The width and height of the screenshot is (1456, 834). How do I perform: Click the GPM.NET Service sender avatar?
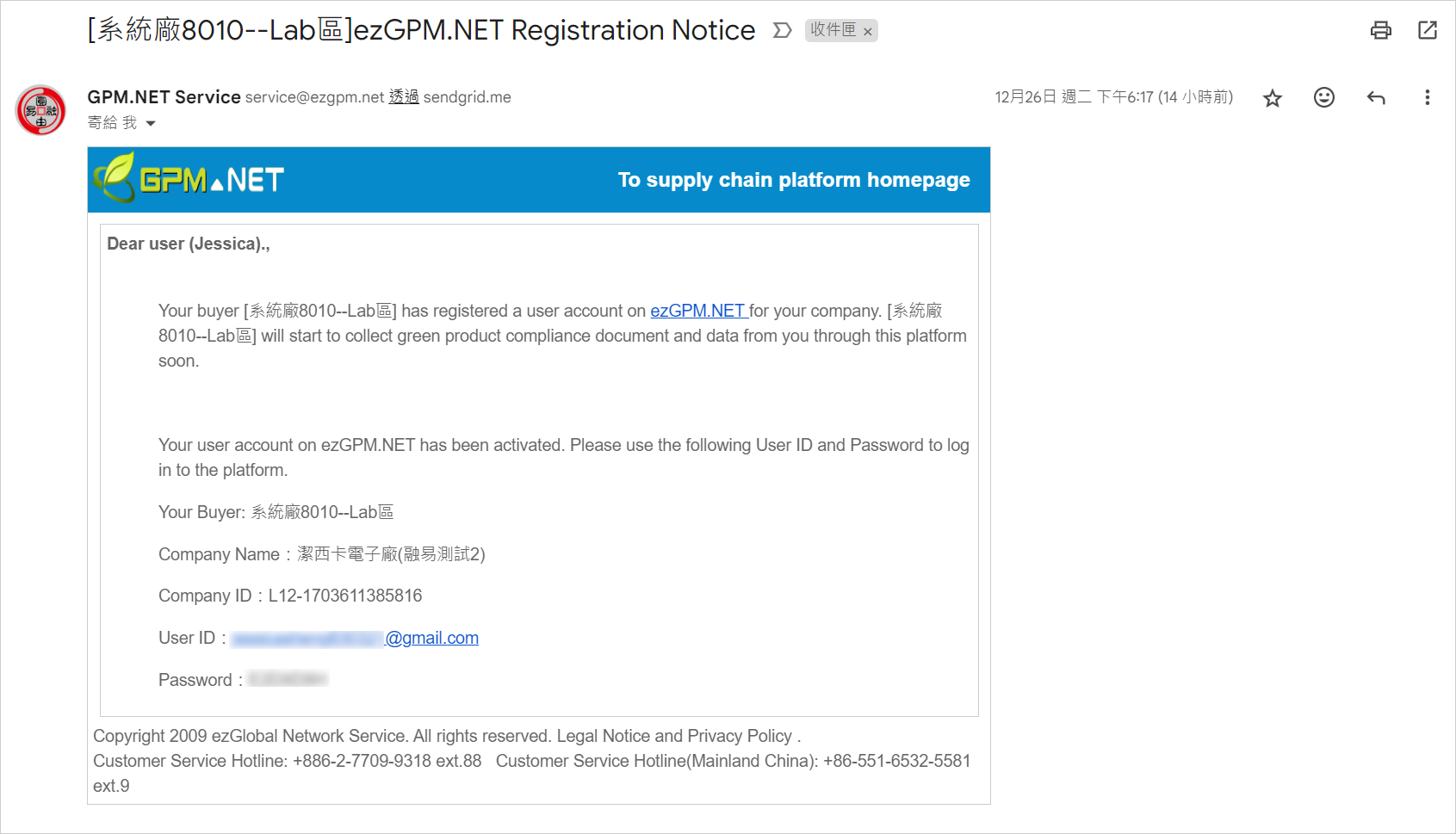click(x=40, y=110)
